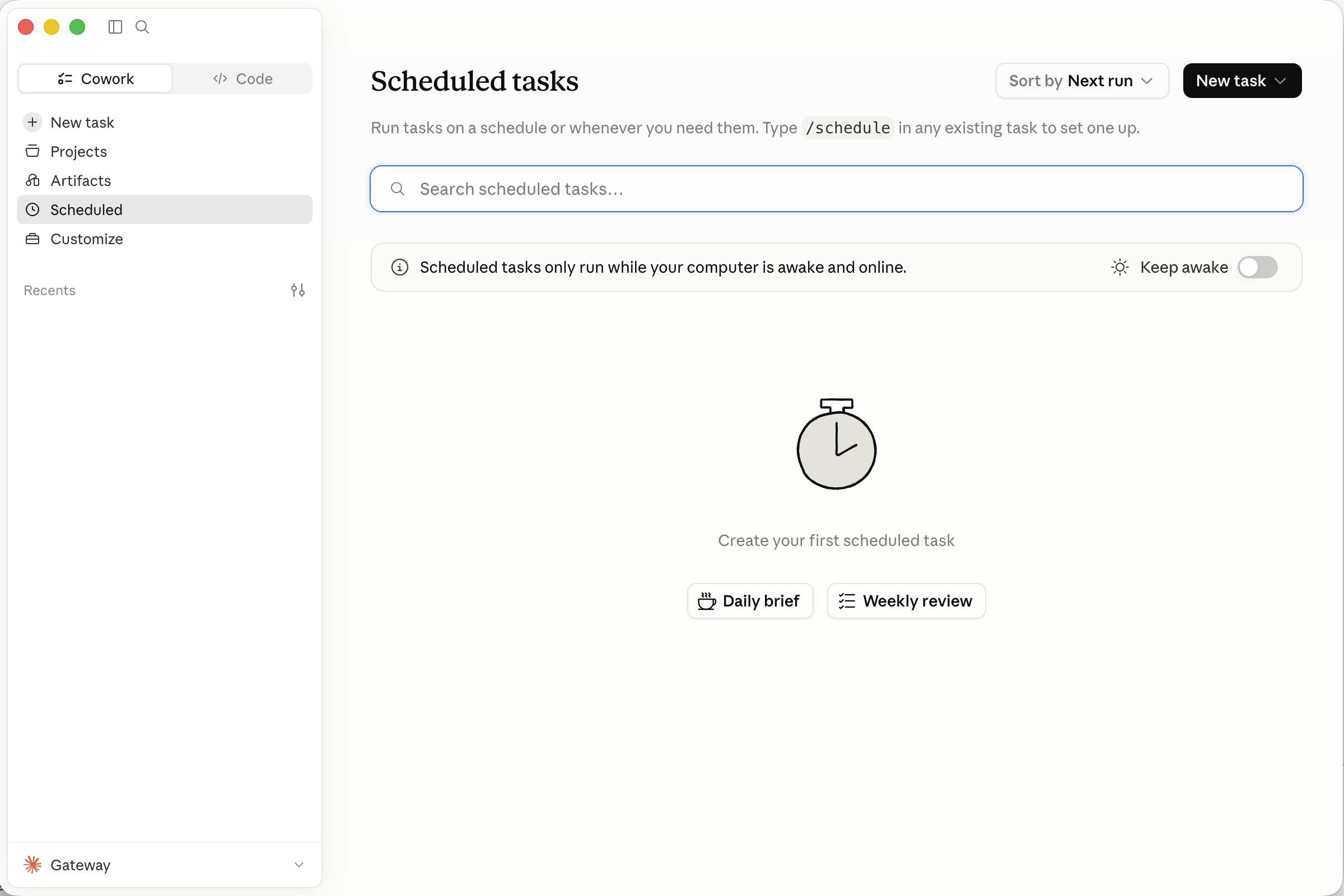Image resolution: width=1344 pixels, height=896 pixels.
Task: Create a Daily brief task
Action: coord(750,600)
